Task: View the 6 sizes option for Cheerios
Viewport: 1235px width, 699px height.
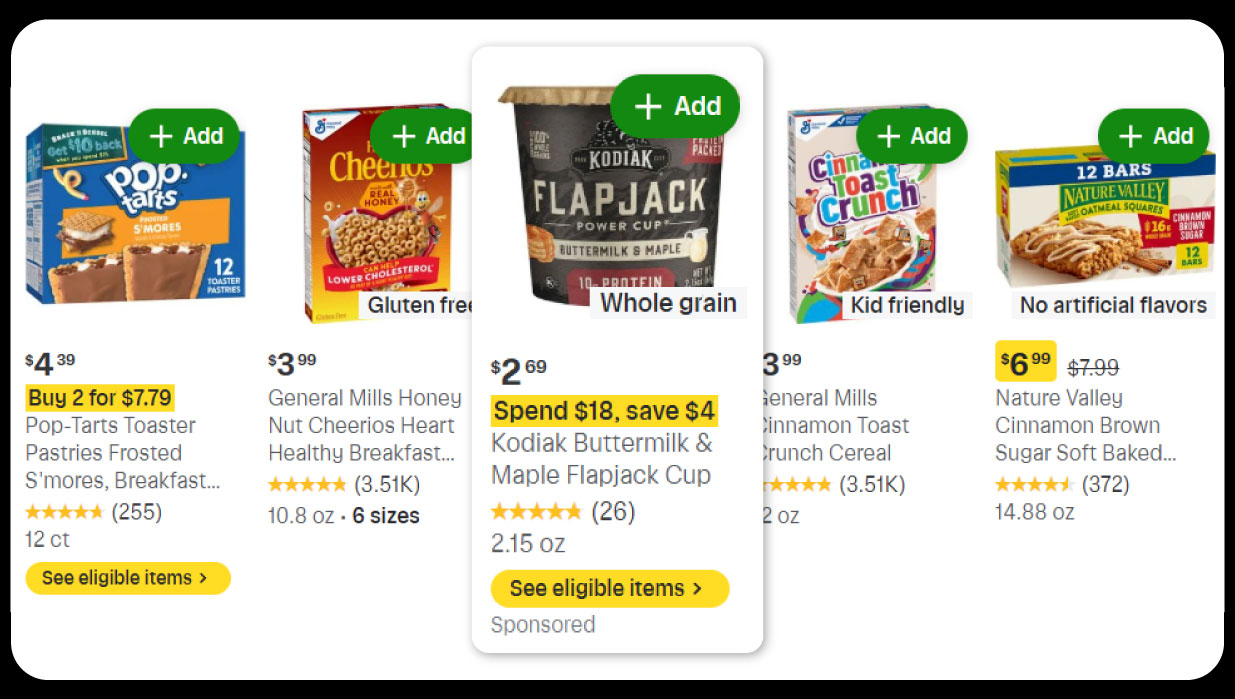Action: click(386, 516)
